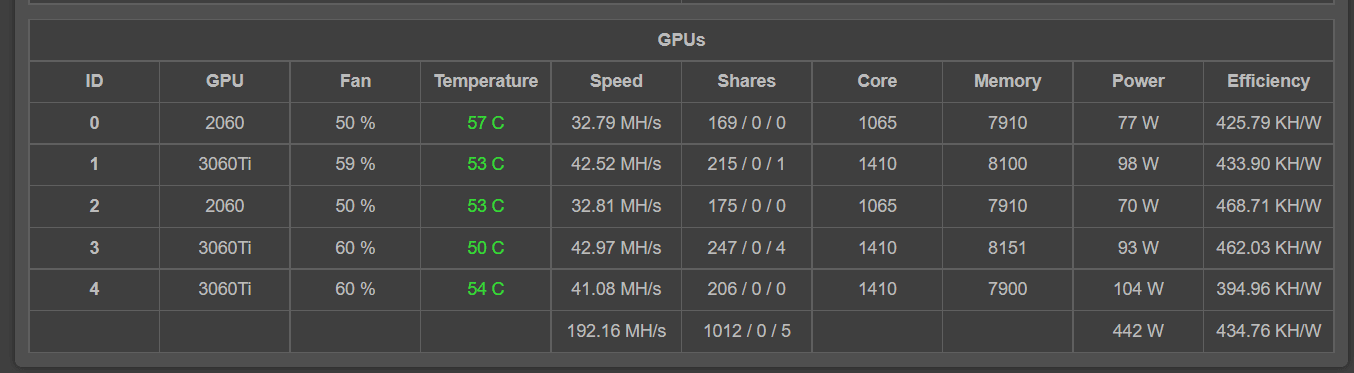The height and width of the screenshot is (373, 1354).
Task: Click the Core column header
Action: click(877, 81)
